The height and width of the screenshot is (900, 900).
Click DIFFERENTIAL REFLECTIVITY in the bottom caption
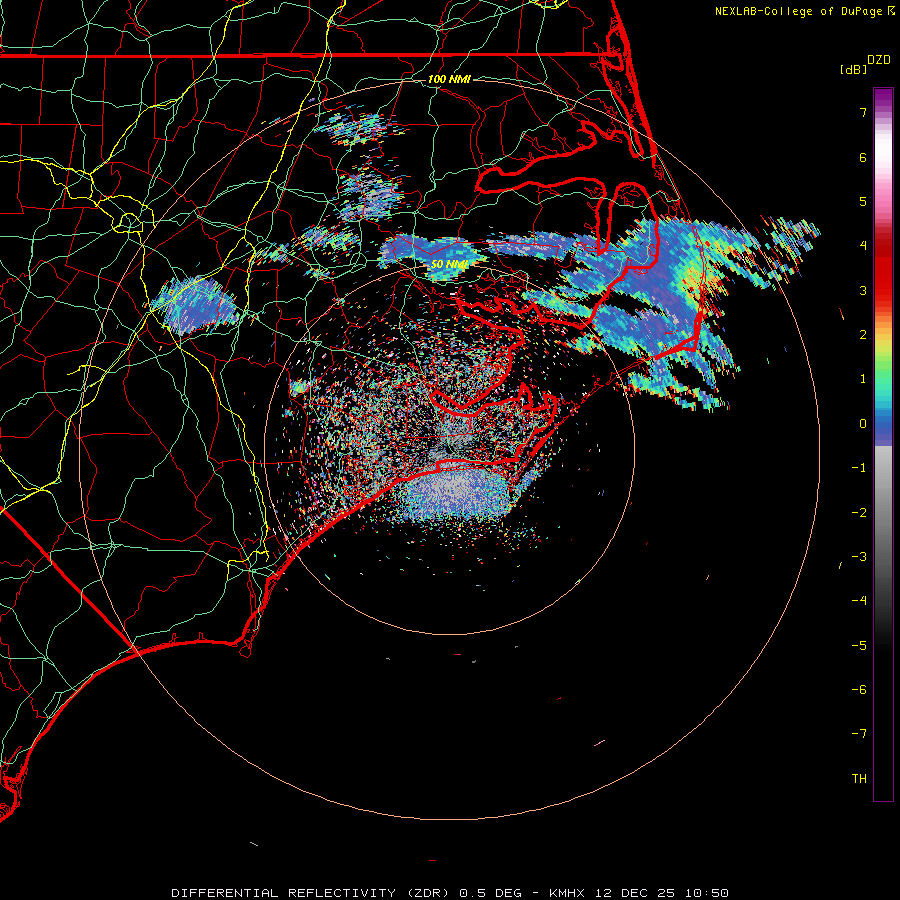point(284,893)
